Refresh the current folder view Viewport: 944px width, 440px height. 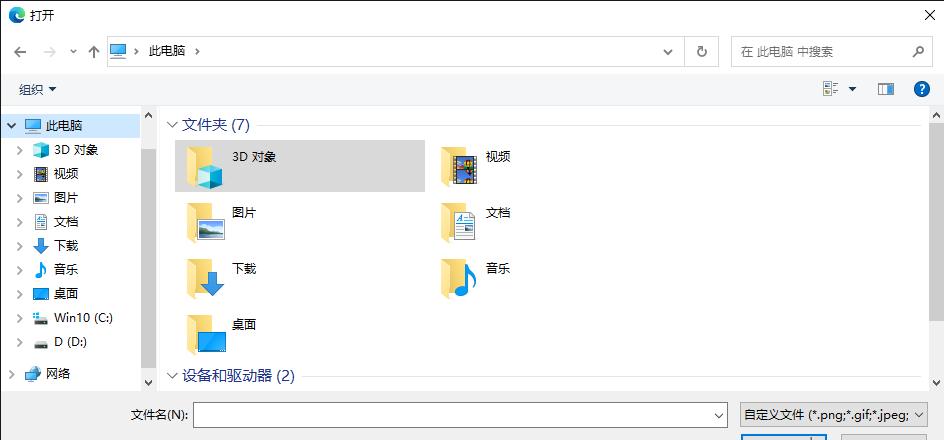coord(701,51)
